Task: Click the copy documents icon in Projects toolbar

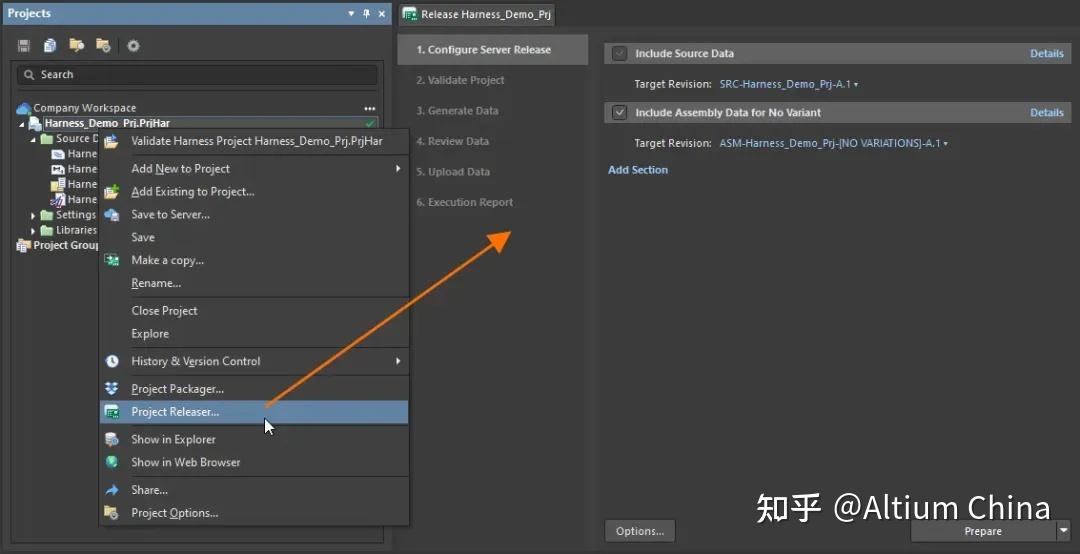Action: click(x=50, y=45)
